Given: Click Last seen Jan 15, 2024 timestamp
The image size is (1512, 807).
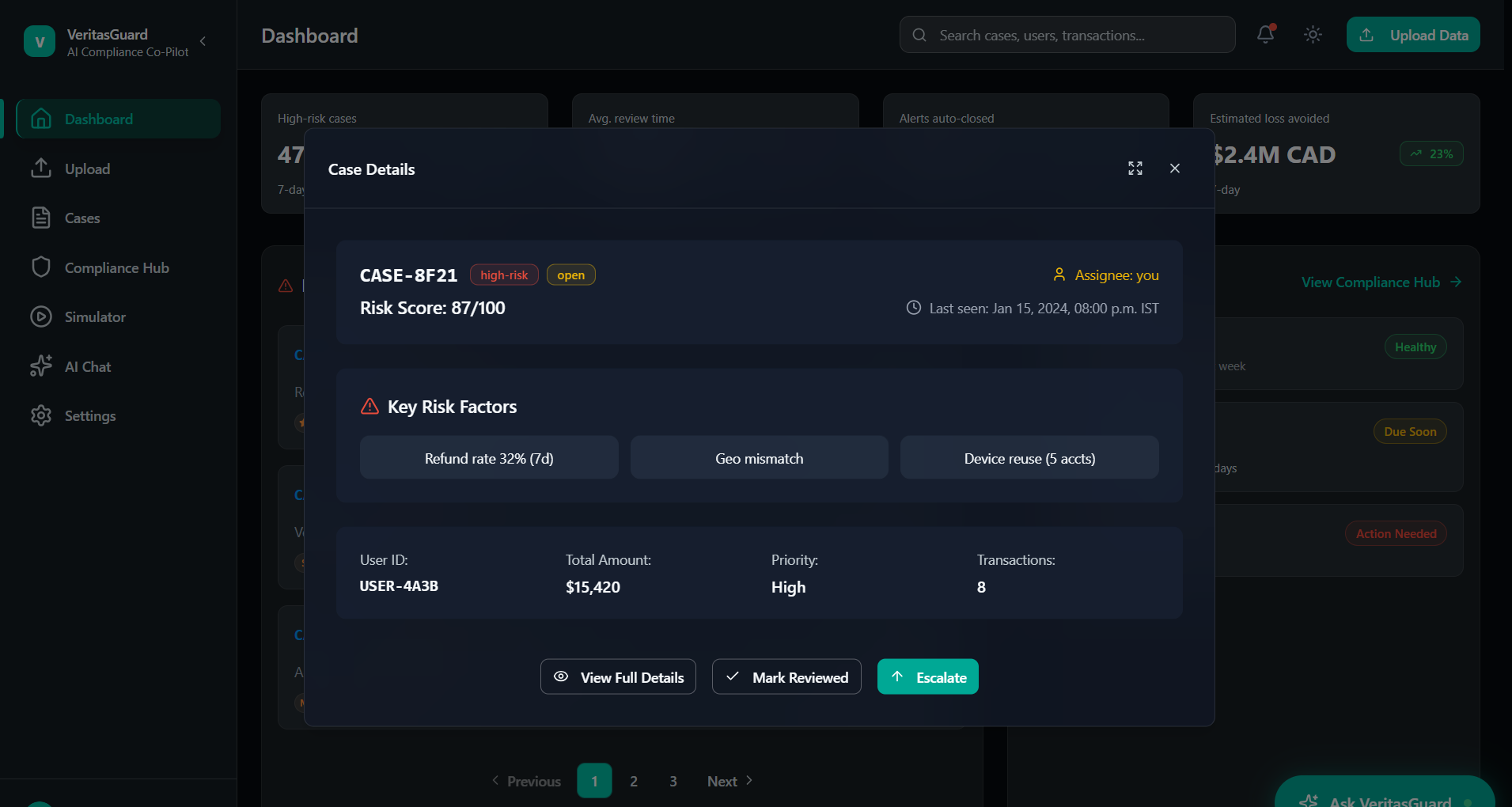Looking at the screenshot, I should click(1044, 308).
